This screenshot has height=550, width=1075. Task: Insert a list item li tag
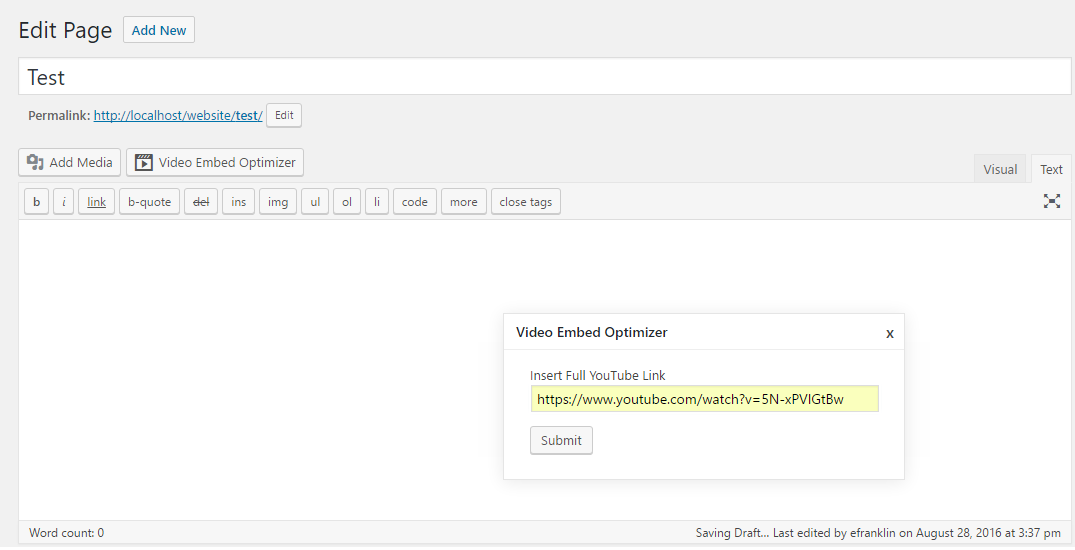(376, 202)
